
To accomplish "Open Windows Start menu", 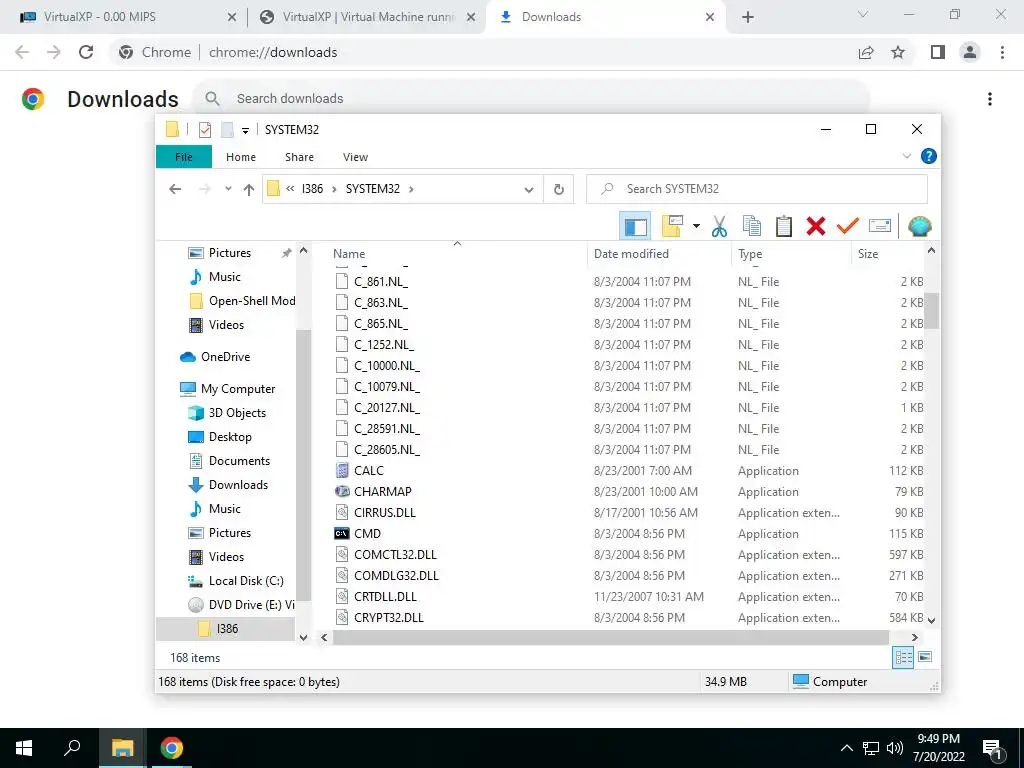I will 24,748.
